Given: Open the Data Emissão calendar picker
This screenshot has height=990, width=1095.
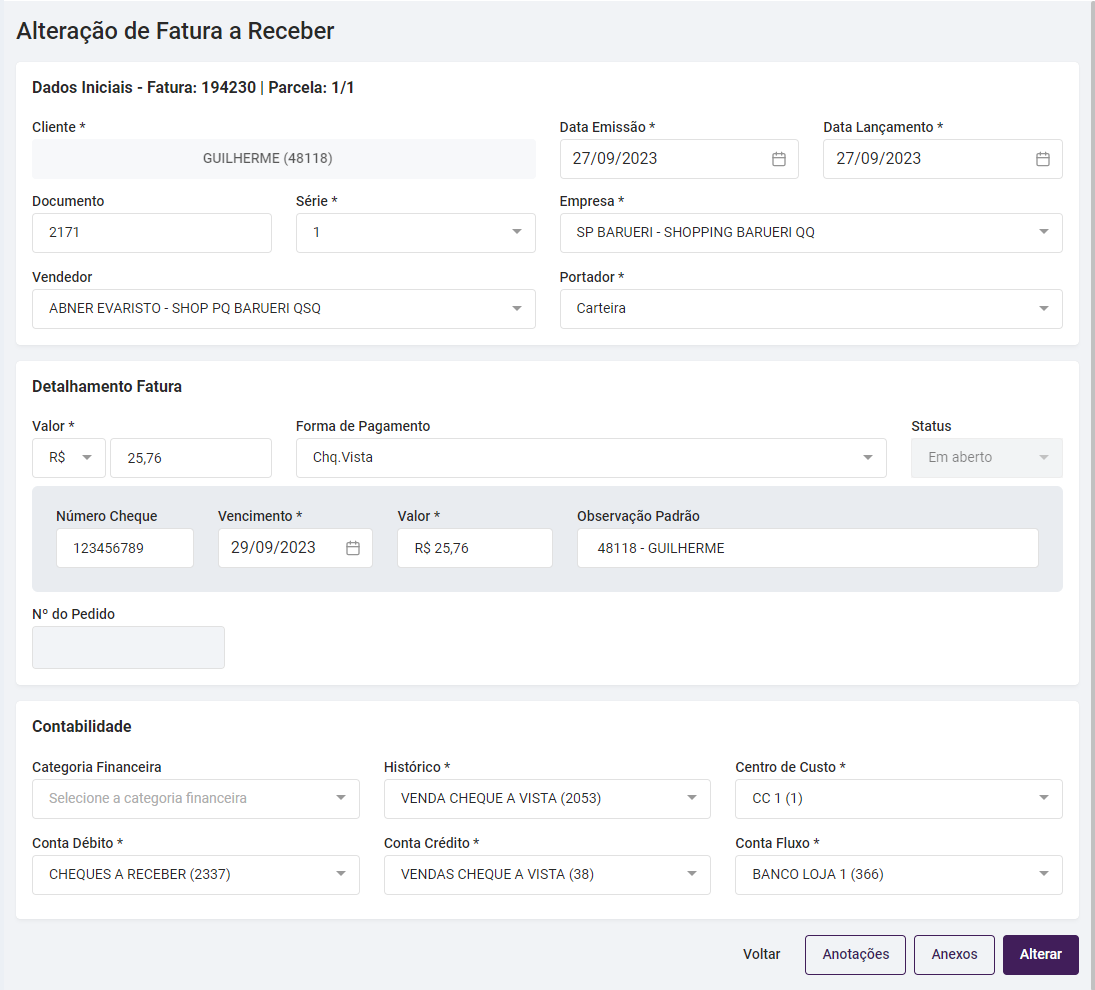Looking at the screenshot, I should tap(779, 159).
